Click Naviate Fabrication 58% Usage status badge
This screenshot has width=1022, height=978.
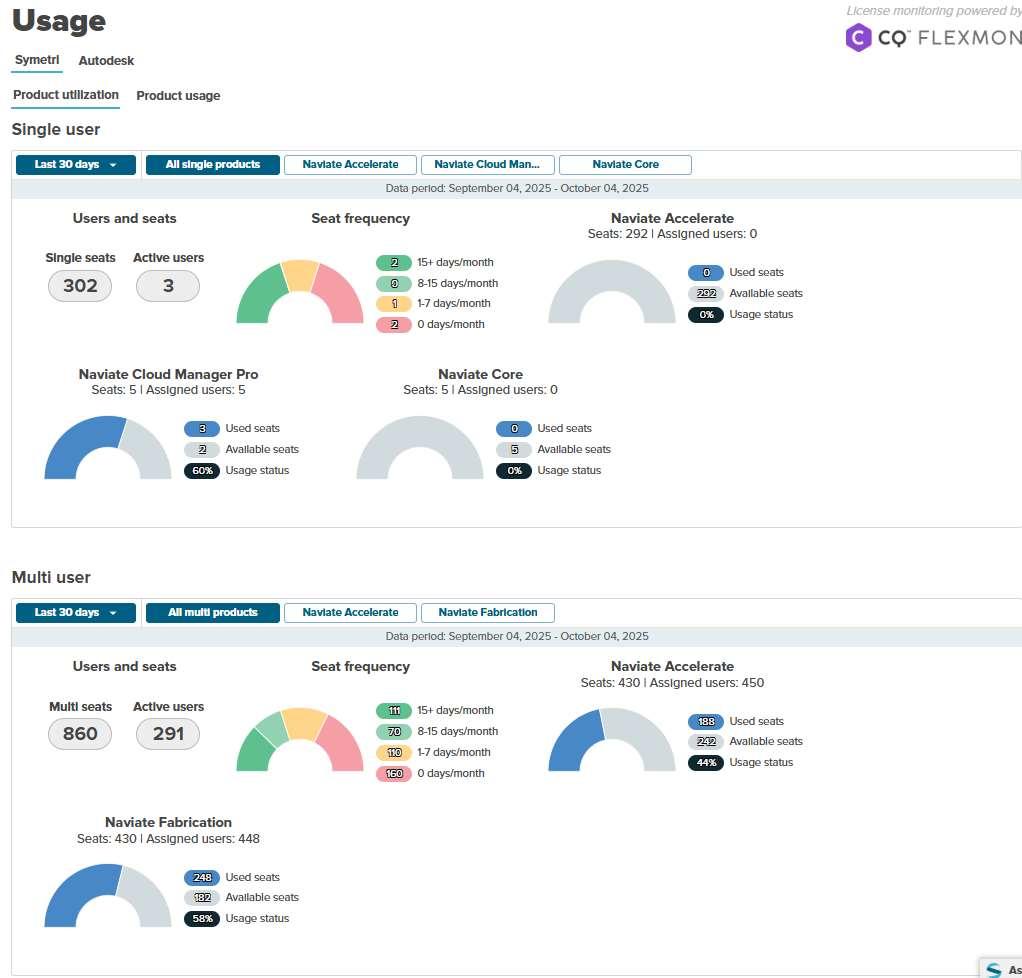pos(202,919)
